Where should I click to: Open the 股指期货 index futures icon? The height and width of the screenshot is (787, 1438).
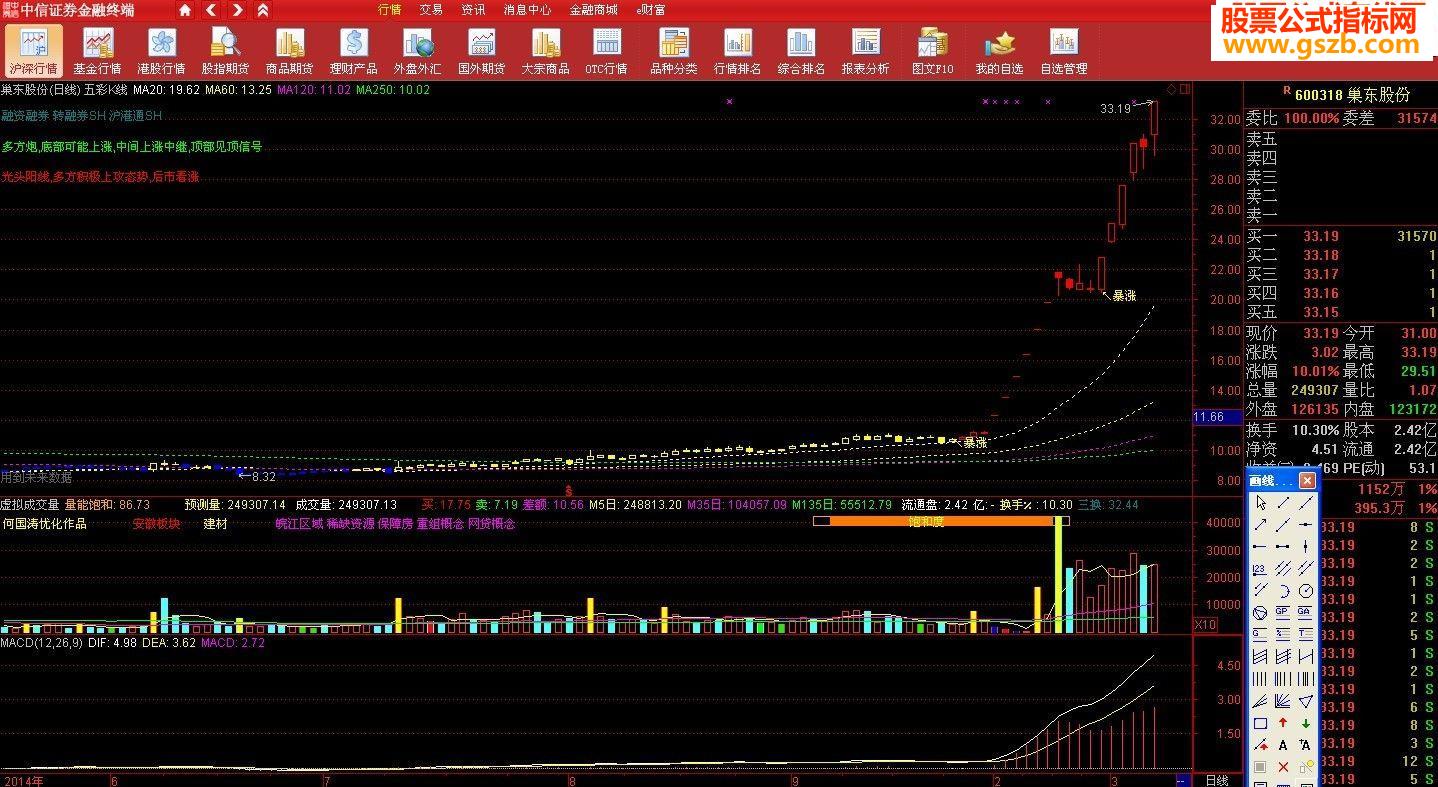tap(225, 50)
